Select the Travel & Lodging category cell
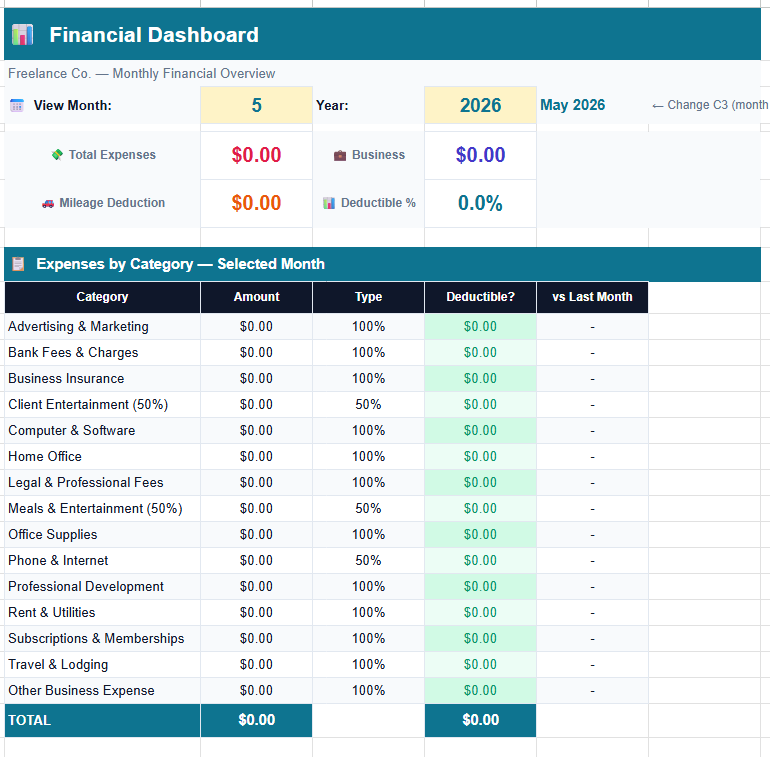The image size is (770, 757). tap(102, 665)
